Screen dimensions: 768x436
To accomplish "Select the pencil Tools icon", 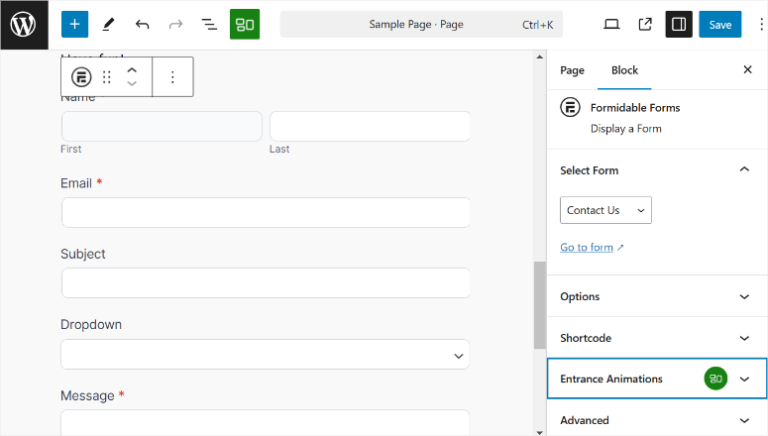I will click(108, 24).
